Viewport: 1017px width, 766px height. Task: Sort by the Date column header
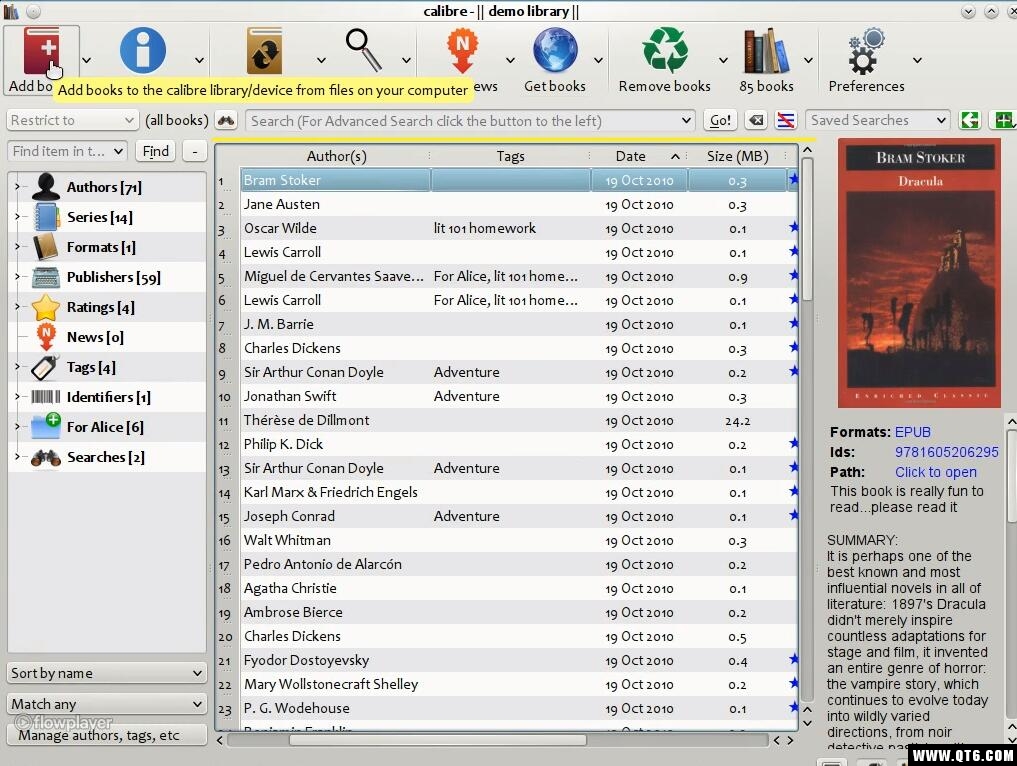pos(640,156)
